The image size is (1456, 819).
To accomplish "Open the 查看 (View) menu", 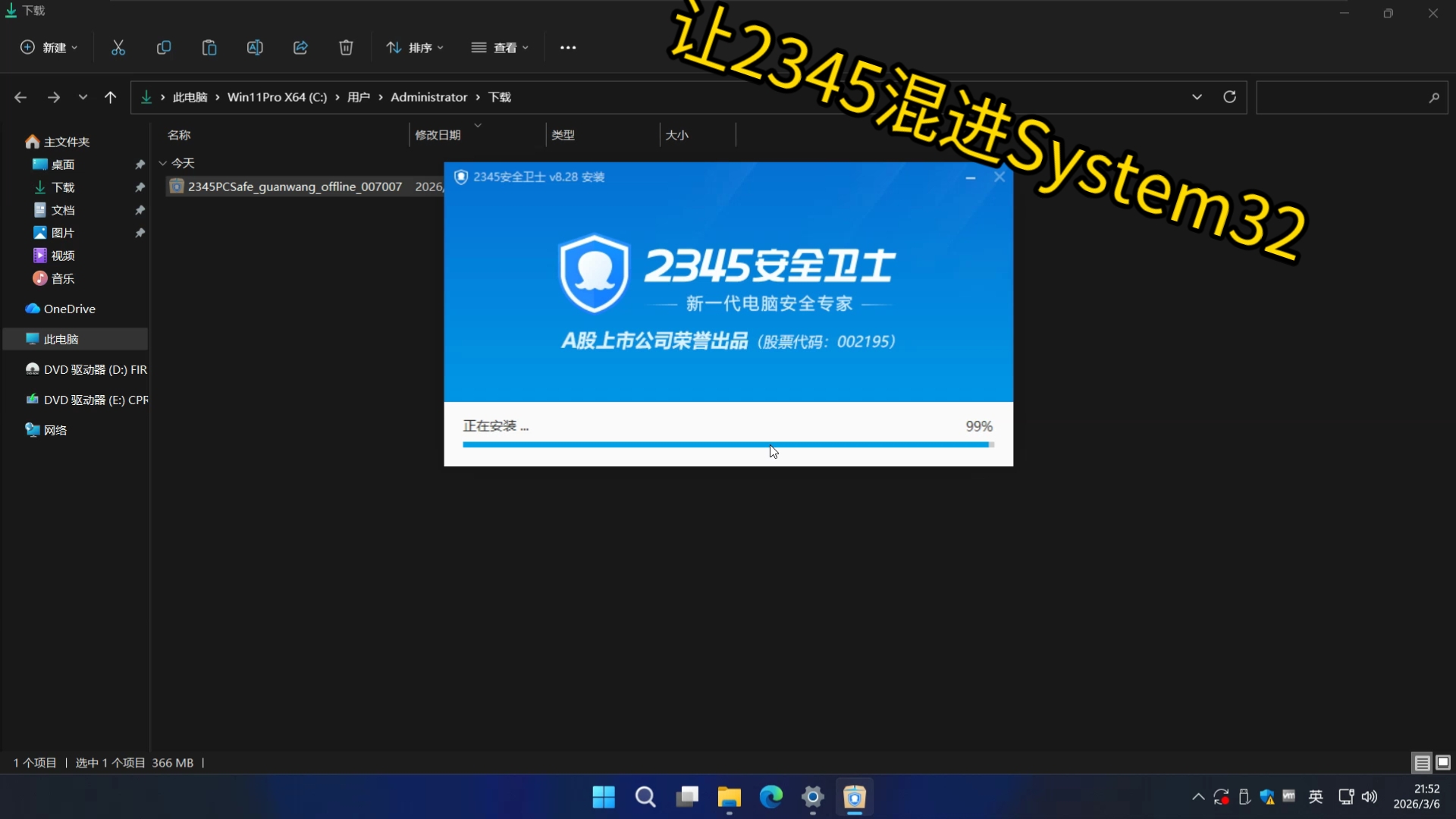I will 500,48.
